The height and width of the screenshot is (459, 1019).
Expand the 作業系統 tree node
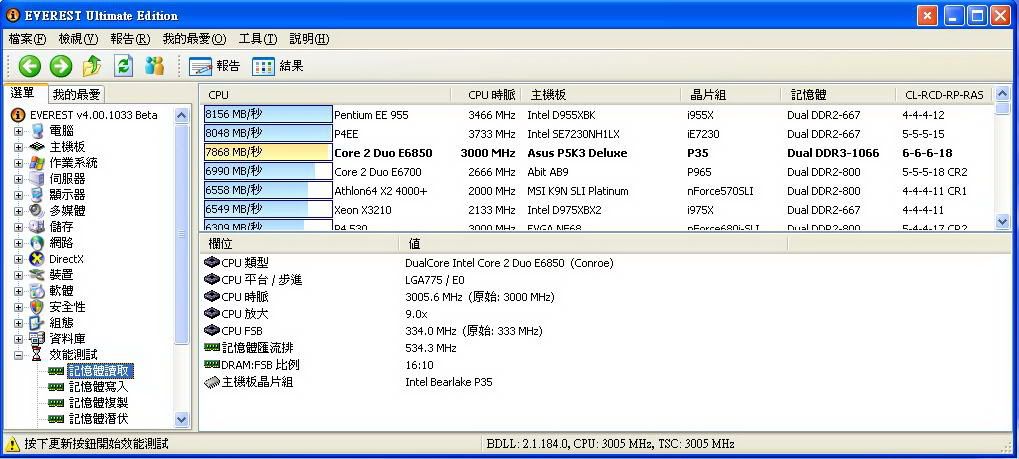click(x=18, y=163)
